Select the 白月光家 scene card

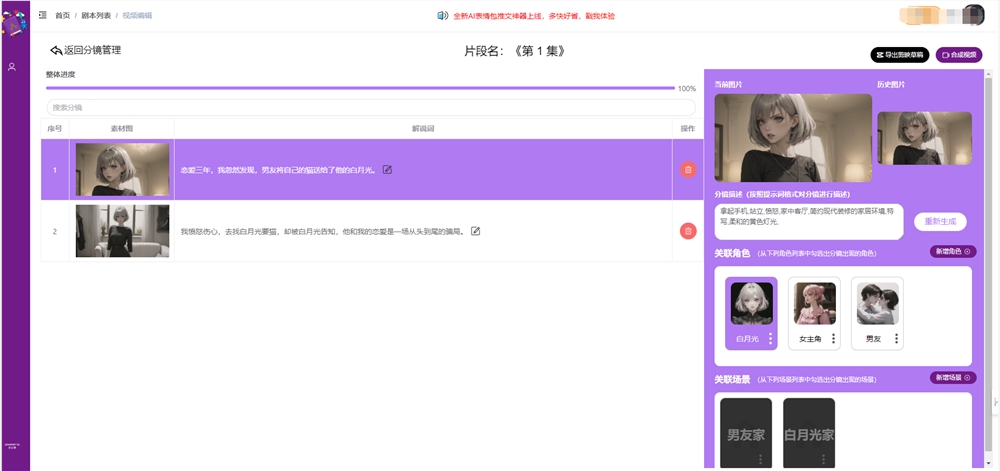(x=809, y=434)
